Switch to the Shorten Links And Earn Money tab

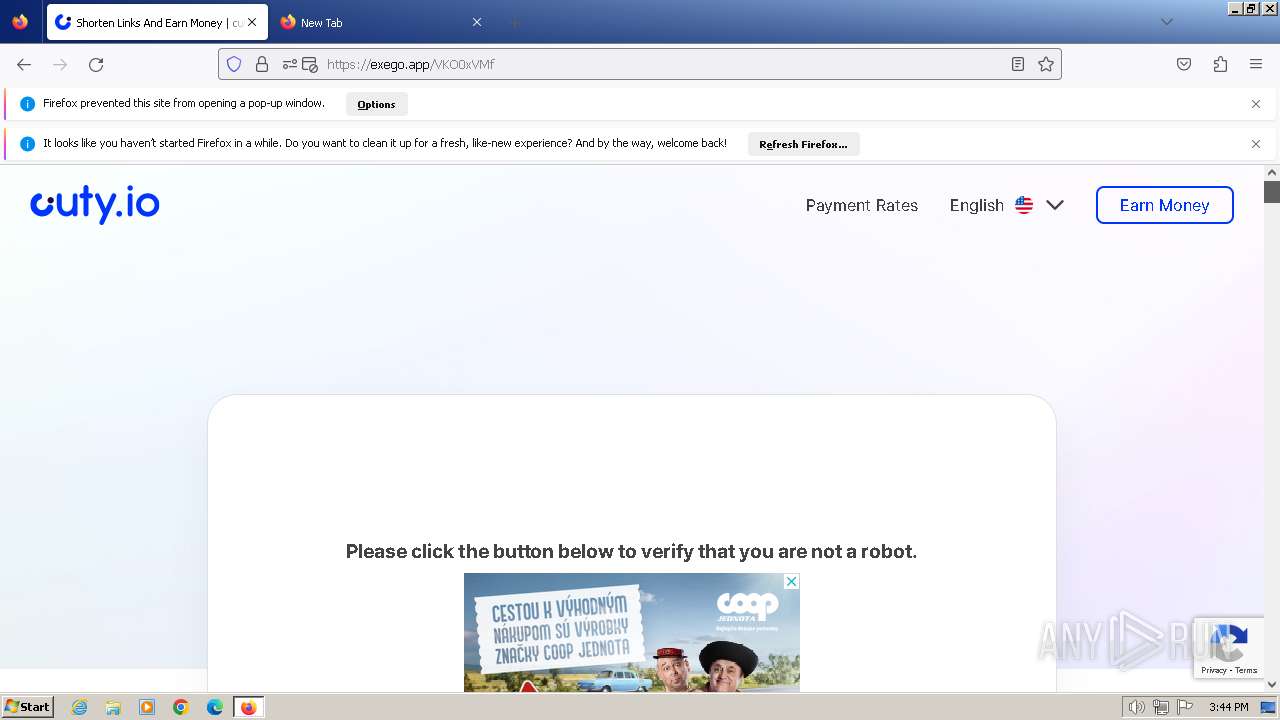point(157,22)
